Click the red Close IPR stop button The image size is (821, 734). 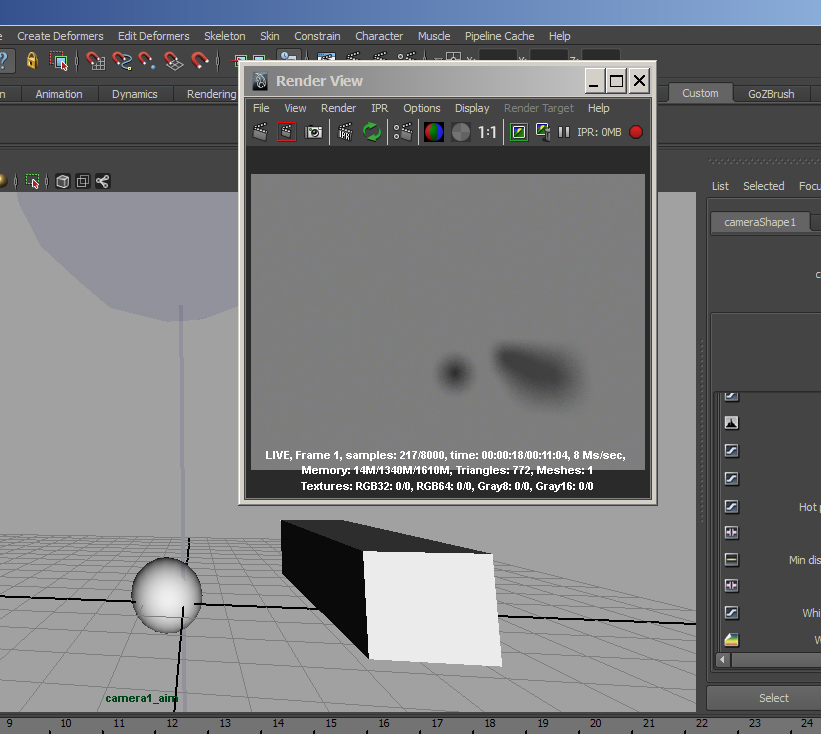point(636,132)
